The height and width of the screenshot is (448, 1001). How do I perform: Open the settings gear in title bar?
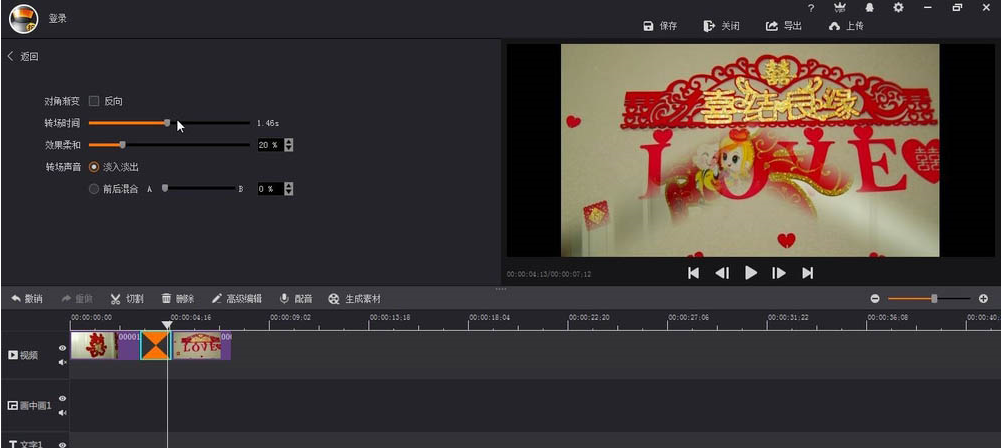(898, 8)
